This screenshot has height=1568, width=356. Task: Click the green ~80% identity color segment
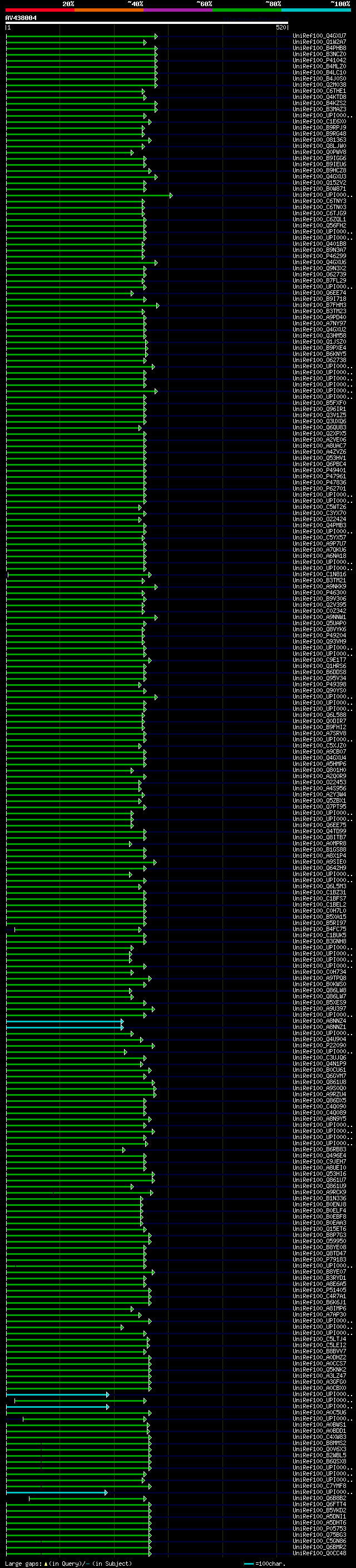(x=247, y=10)
